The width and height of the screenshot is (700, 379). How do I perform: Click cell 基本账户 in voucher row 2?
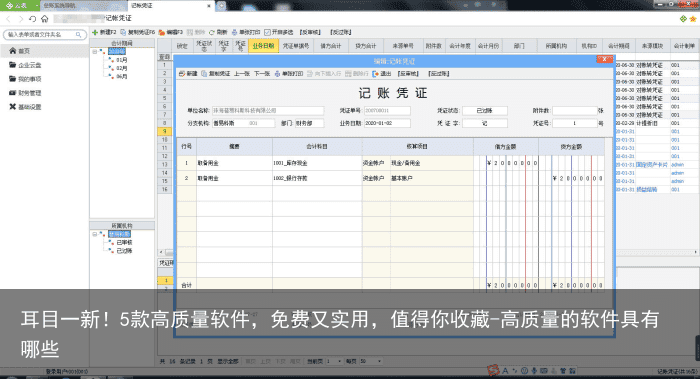[432, 178]
